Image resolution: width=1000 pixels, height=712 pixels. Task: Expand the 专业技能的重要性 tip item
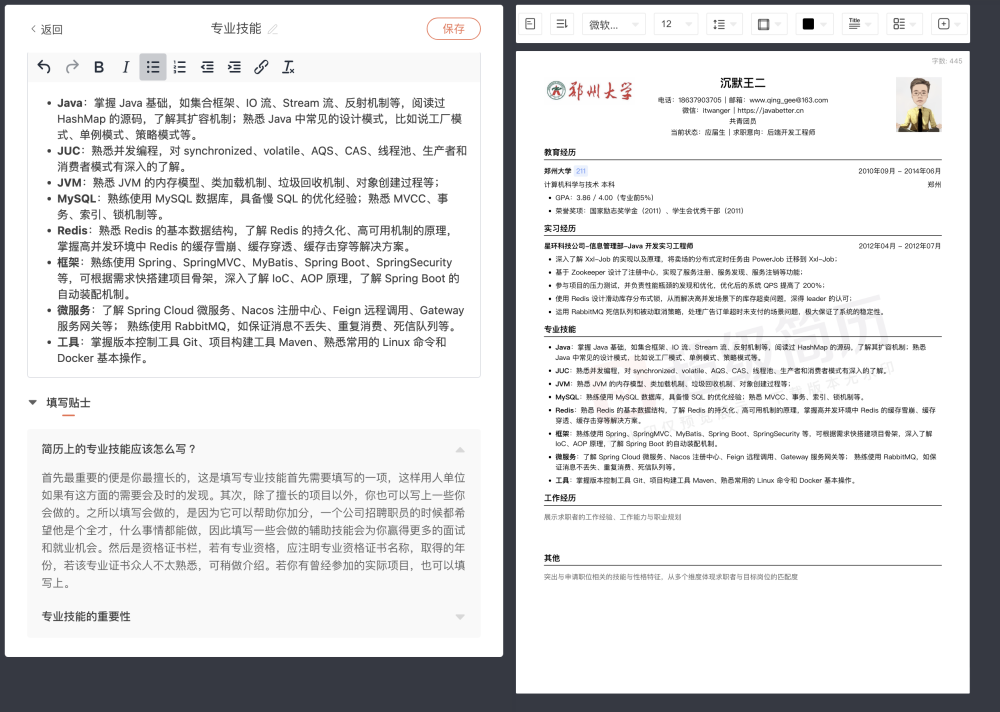[x=460, y=617]
